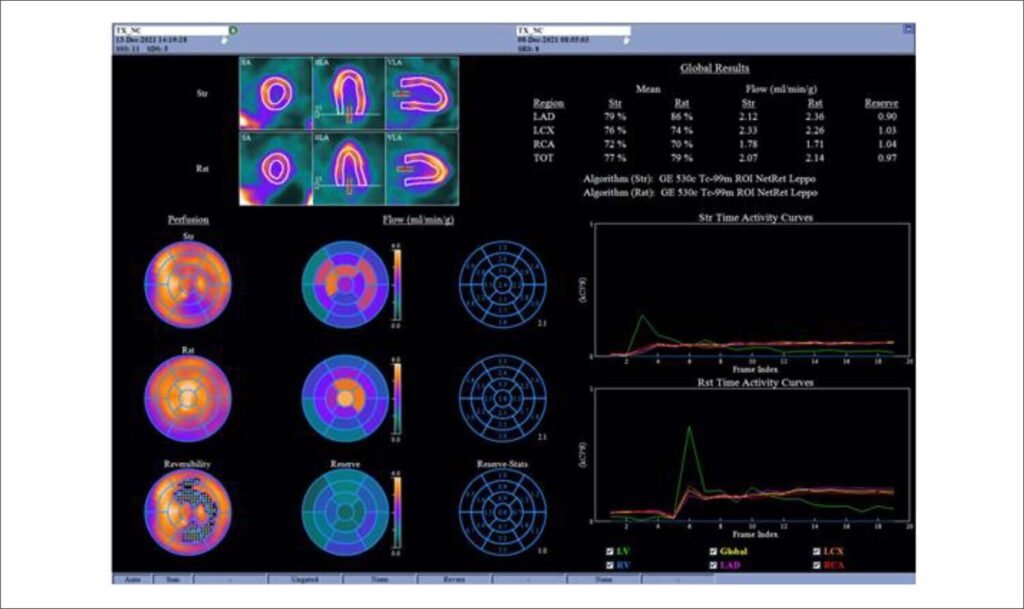Select the stress HLA slice image
Screen dimensions: 1024x609
[348, 93]
